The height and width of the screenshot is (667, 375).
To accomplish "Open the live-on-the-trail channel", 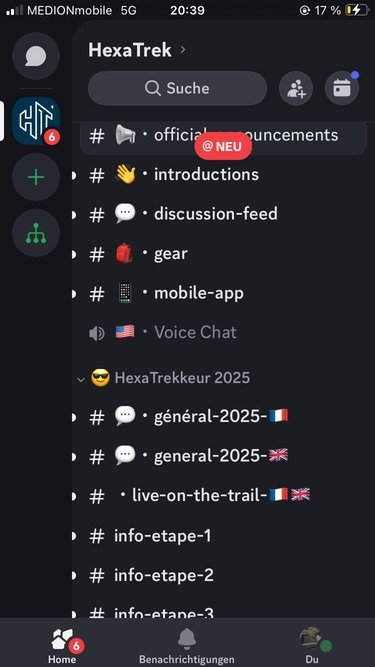I will pyautogui.click(x=223, y=495).
